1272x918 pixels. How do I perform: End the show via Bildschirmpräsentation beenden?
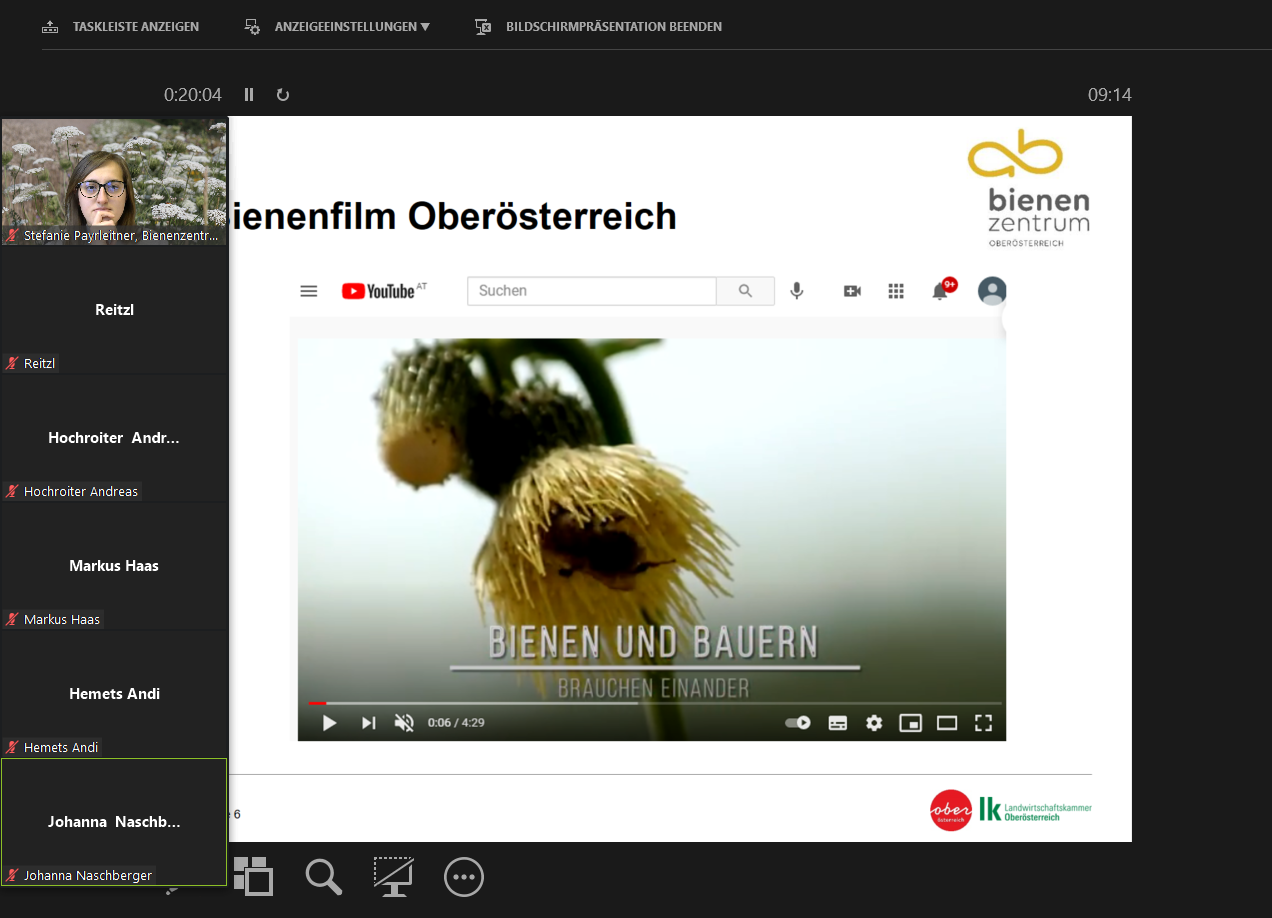(600, 26)
